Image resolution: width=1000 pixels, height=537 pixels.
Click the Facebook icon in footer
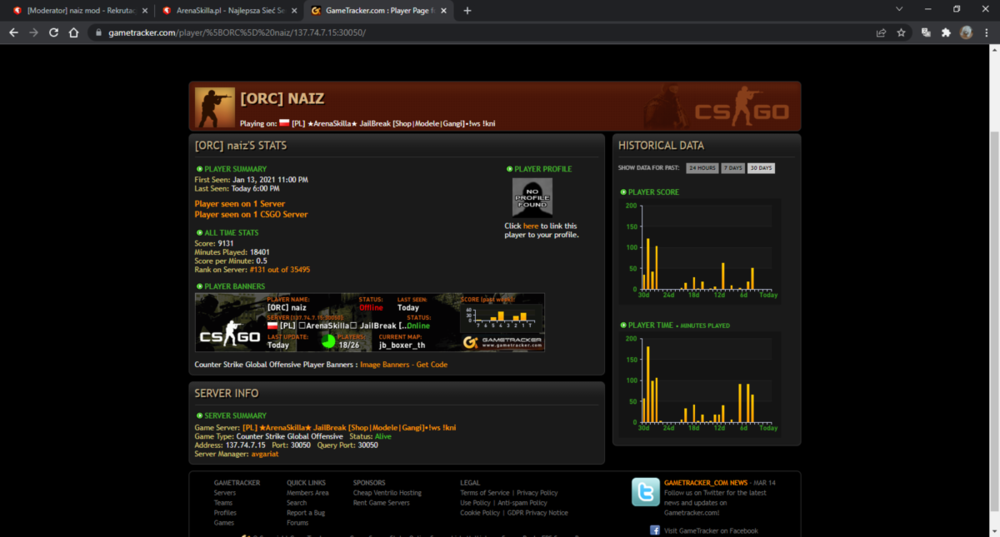pyautogui.click(x=654, y=531)
